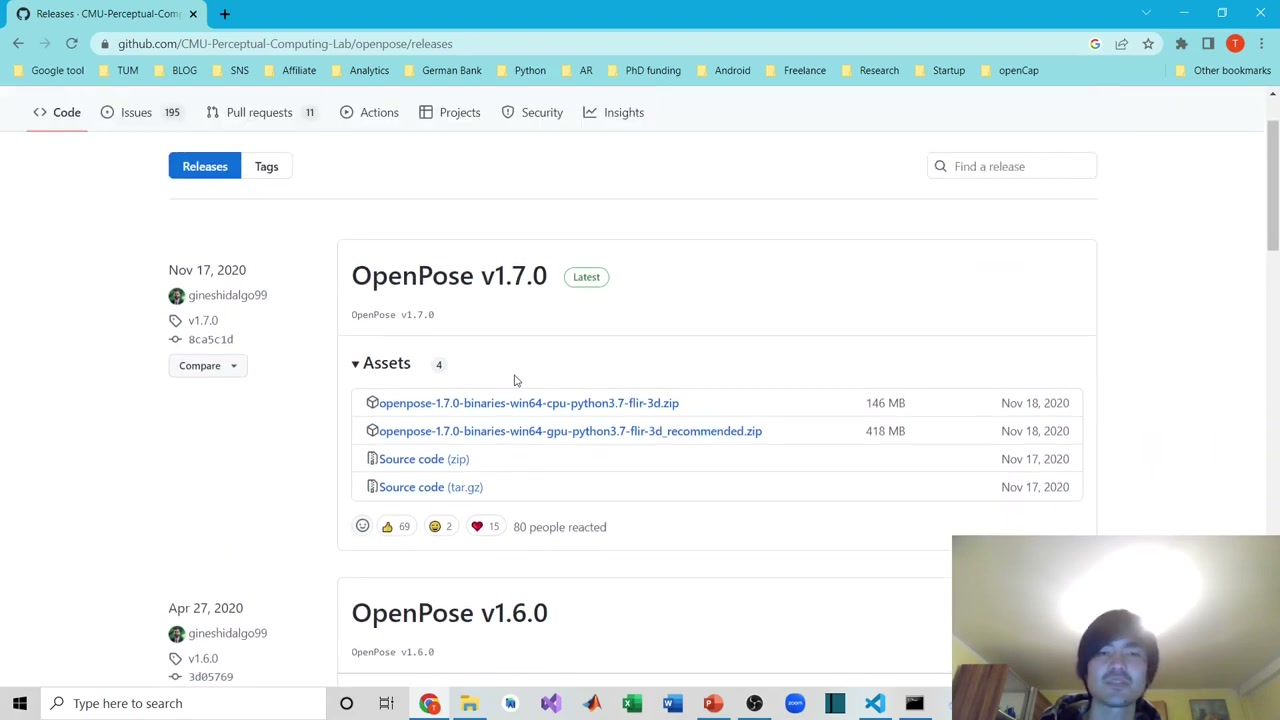Select the Tags button
This screenshot has width=1280, height=720.
[266, 166]
